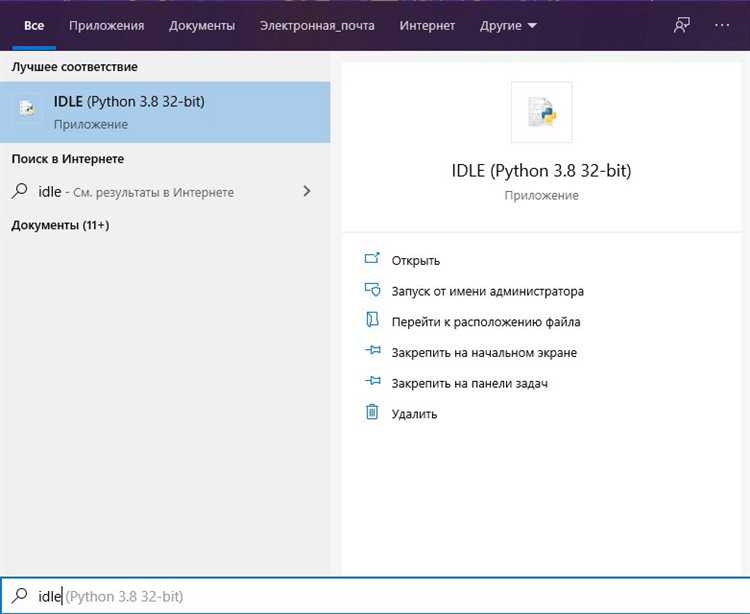This screenshot has width=750, height=614.
Task: Click the "Лучшее соответствие" heading
Action: [74, 66]
